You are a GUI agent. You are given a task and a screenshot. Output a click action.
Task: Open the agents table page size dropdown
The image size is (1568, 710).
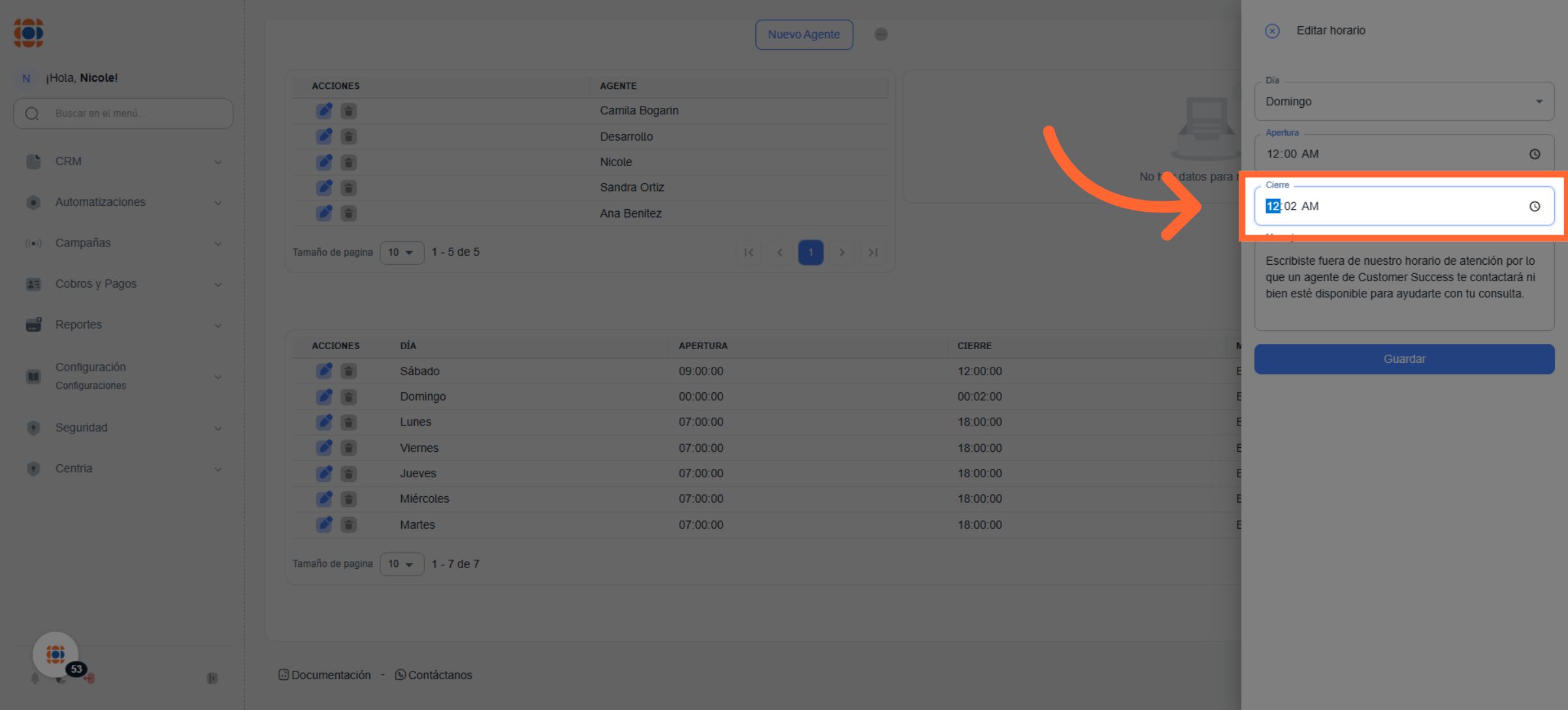click(x=401, y=252)
